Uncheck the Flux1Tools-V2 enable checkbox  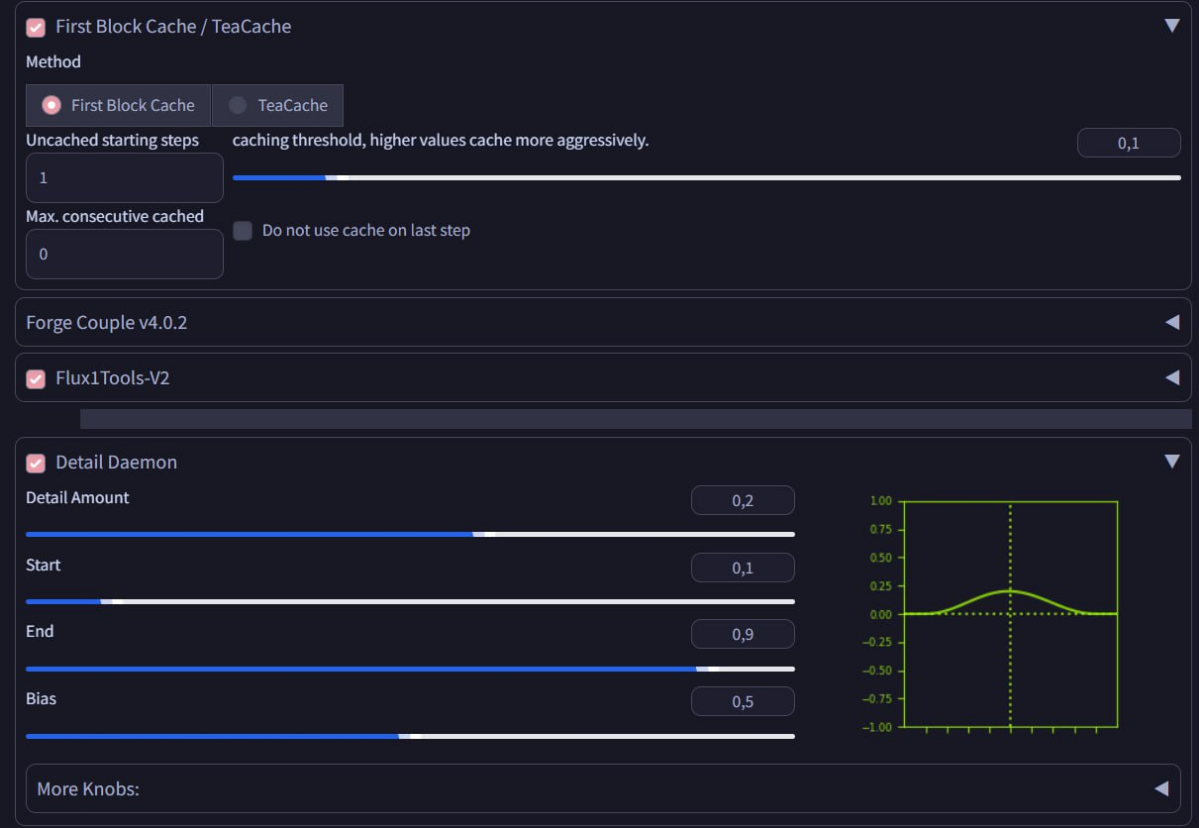click(36, 379)
